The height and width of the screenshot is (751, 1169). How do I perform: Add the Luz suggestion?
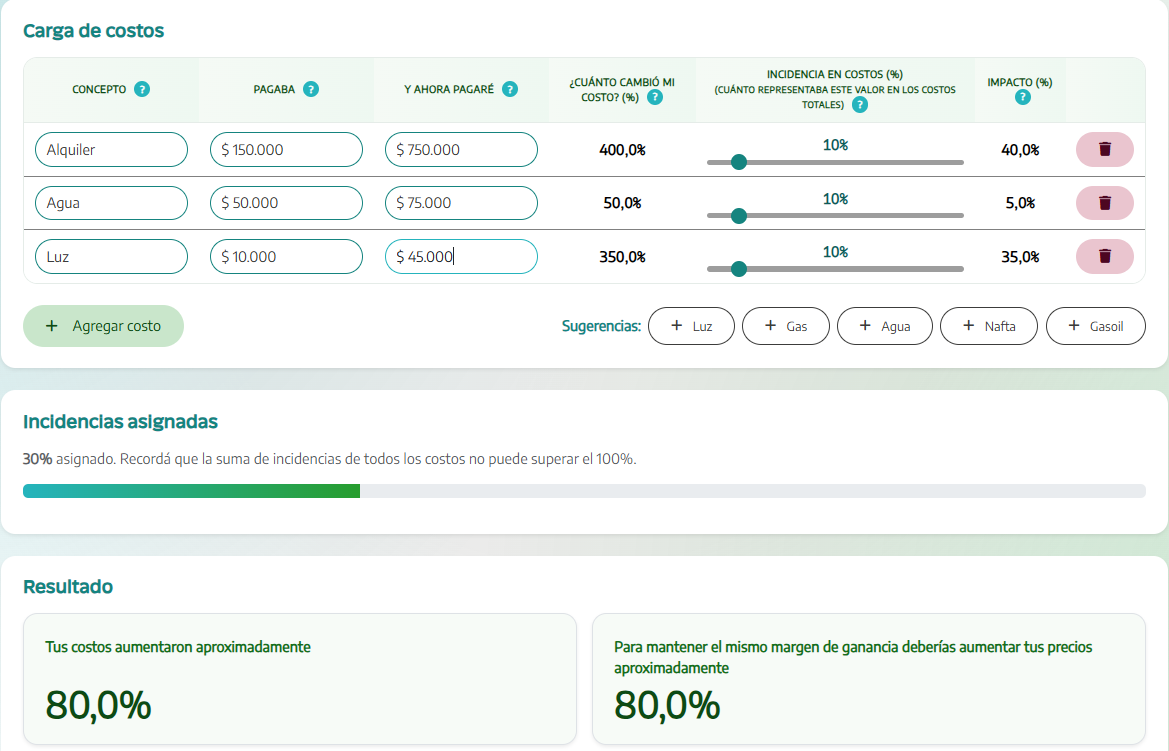(691, 326)
